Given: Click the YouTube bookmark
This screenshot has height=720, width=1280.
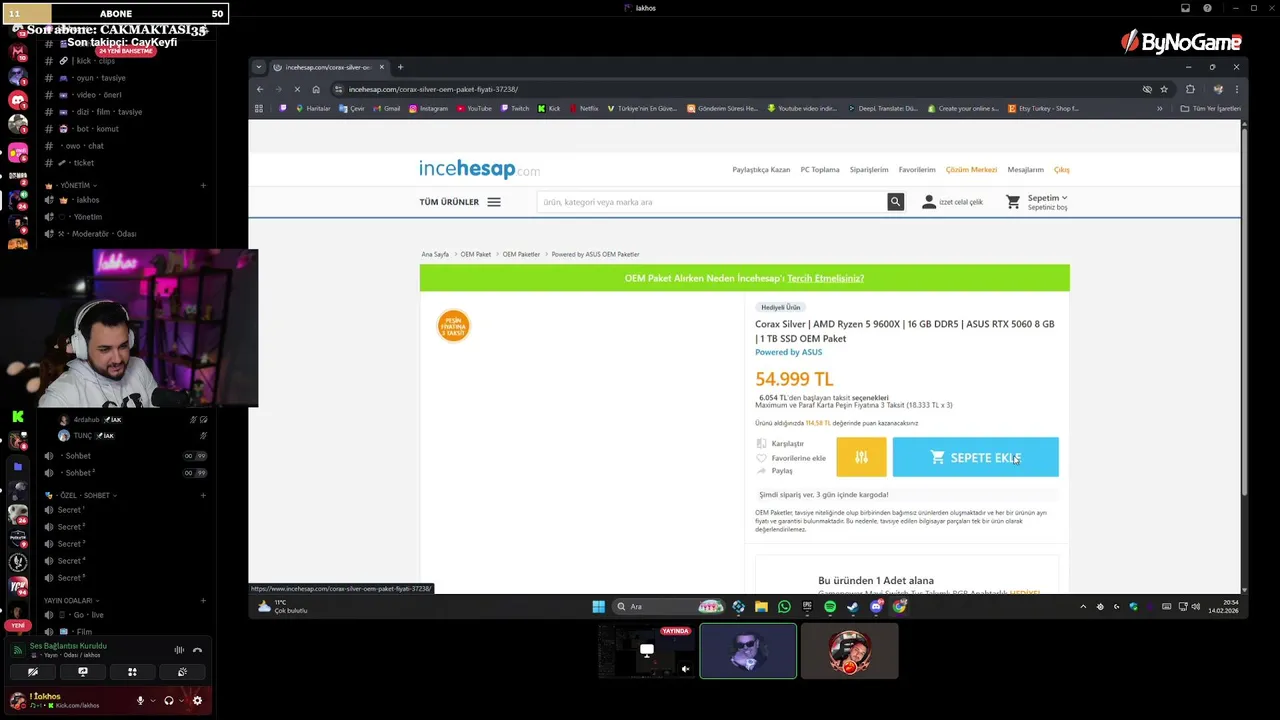Looking at the screenshot, I should [474, 108].
